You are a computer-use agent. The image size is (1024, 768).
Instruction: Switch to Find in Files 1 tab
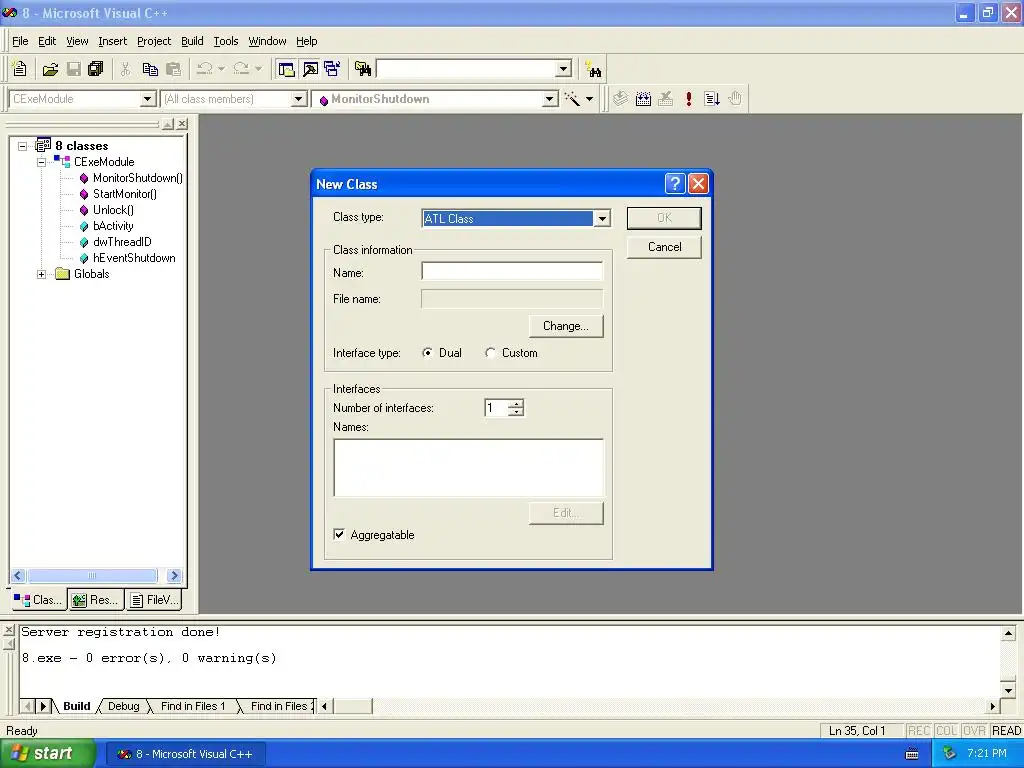(x=193, y=706)
